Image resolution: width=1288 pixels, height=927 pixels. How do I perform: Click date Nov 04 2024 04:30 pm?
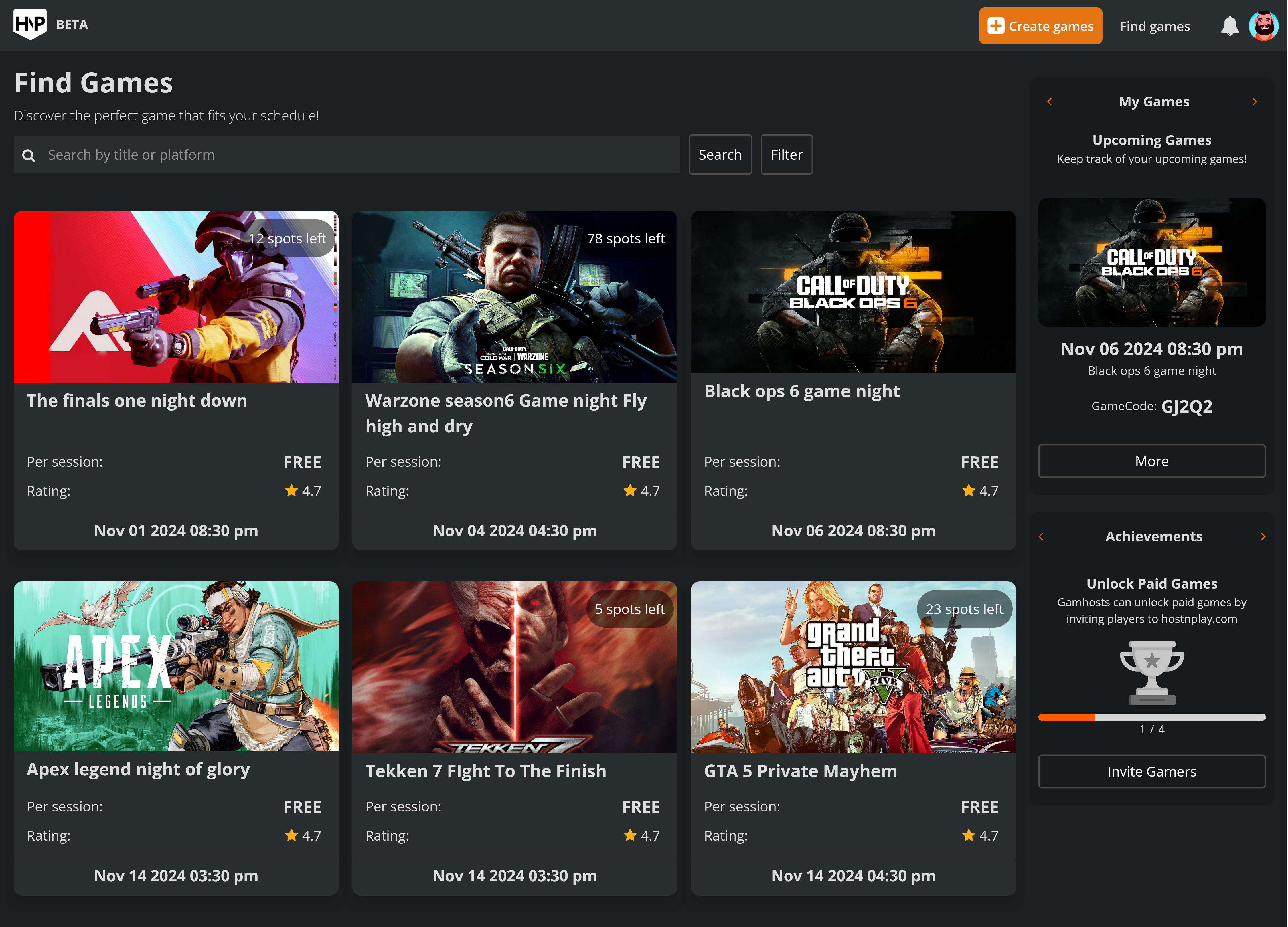[x=515, y=531]
